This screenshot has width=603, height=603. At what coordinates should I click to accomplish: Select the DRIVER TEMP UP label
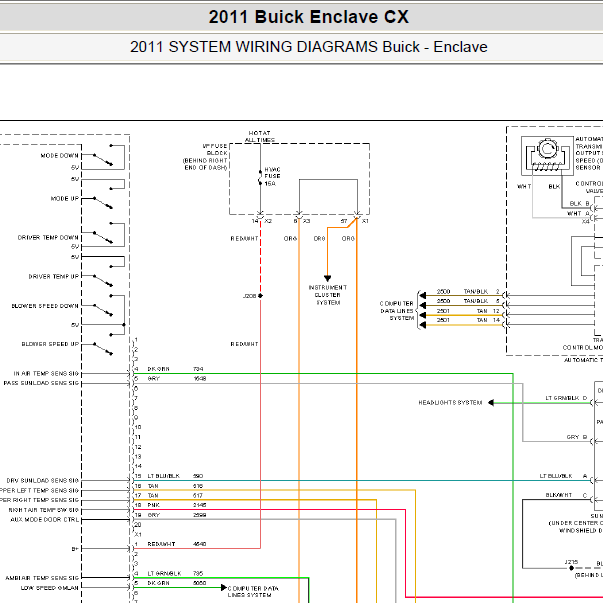53,277
